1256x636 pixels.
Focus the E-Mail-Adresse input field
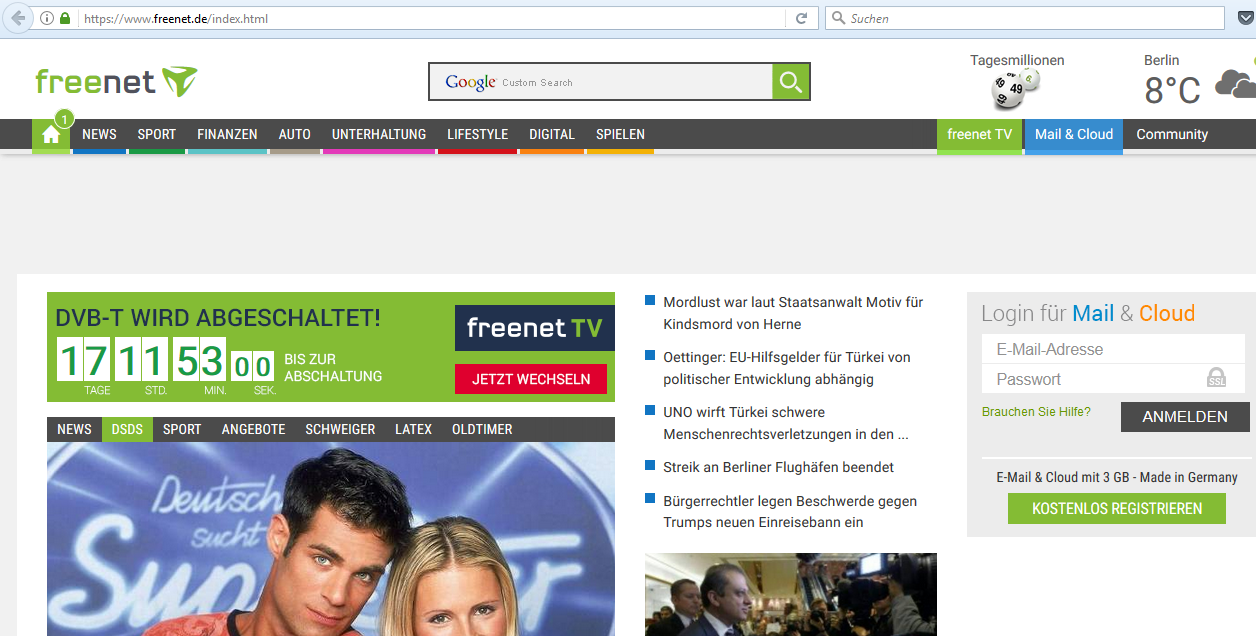pos(1114,349)
